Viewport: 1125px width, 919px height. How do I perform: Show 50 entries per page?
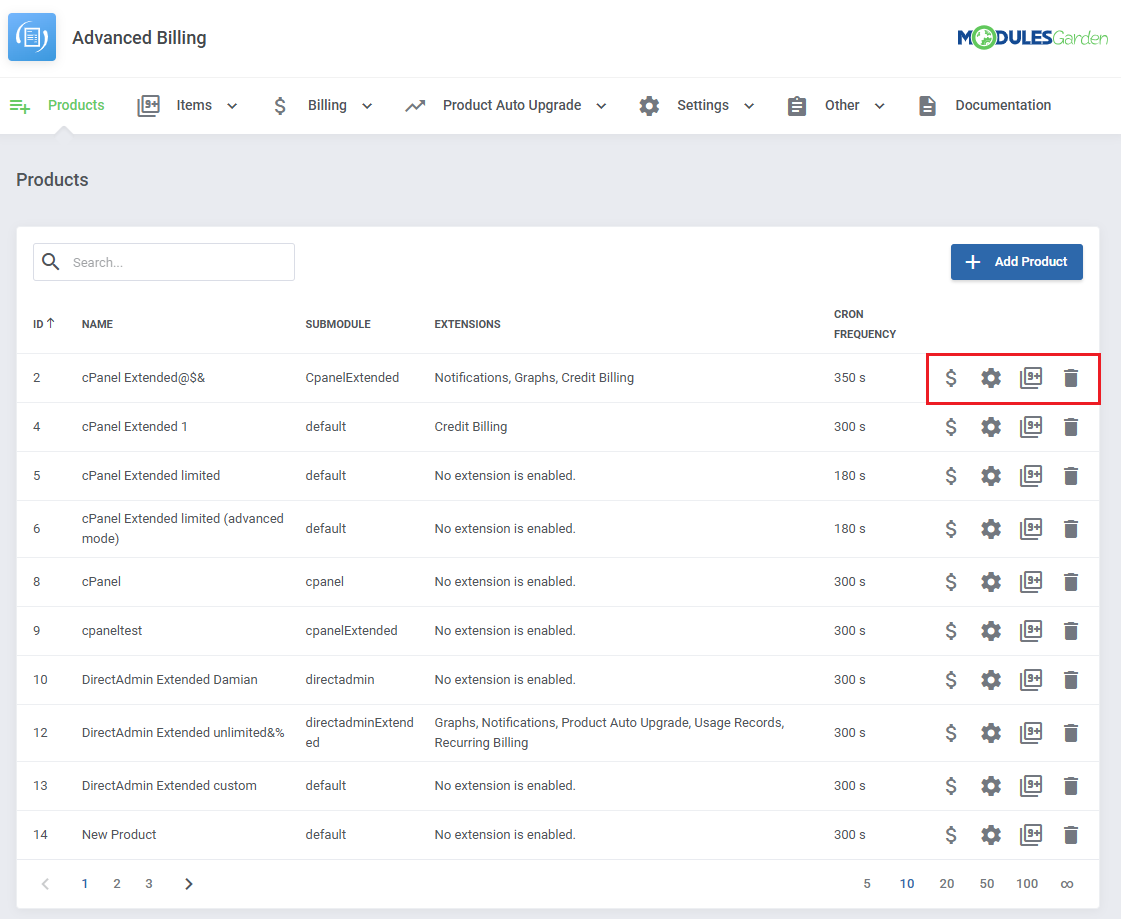point(987,884)
